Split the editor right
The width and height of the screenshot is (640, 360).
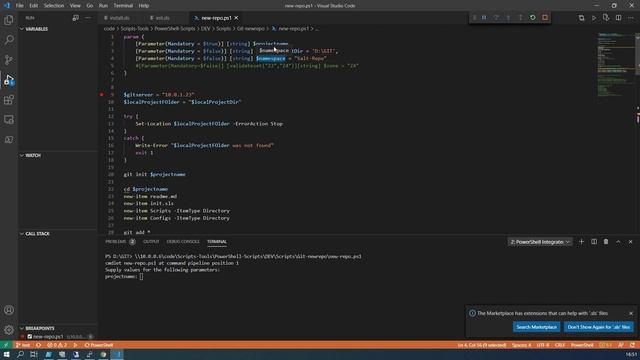618,18
